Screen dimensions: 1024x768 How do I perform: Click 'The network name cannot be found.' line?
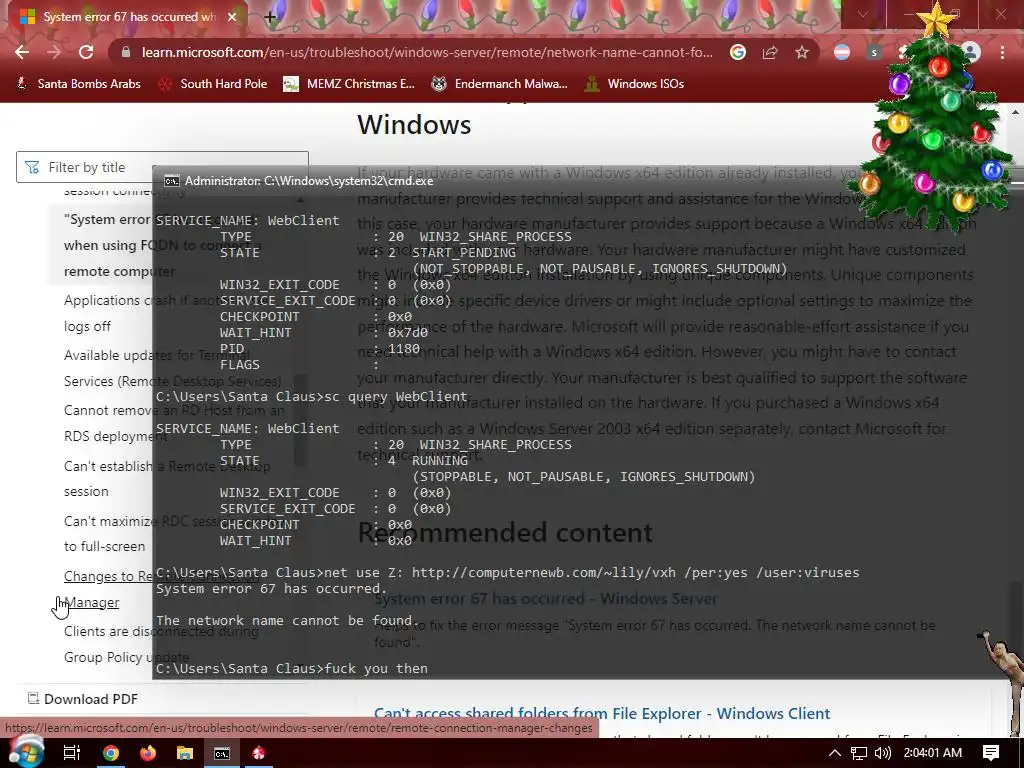[285, 620]
